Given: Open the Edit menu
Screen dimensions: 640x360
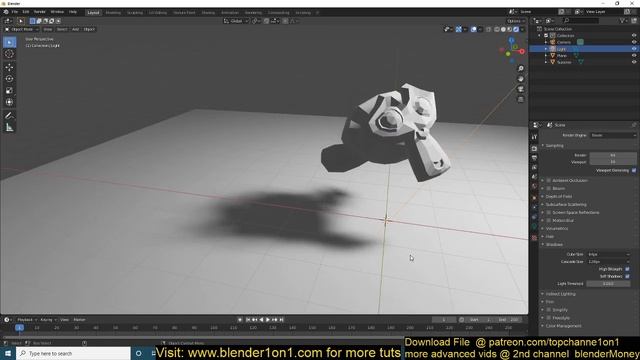Looking at the screenshot, I should coord(26,12).
